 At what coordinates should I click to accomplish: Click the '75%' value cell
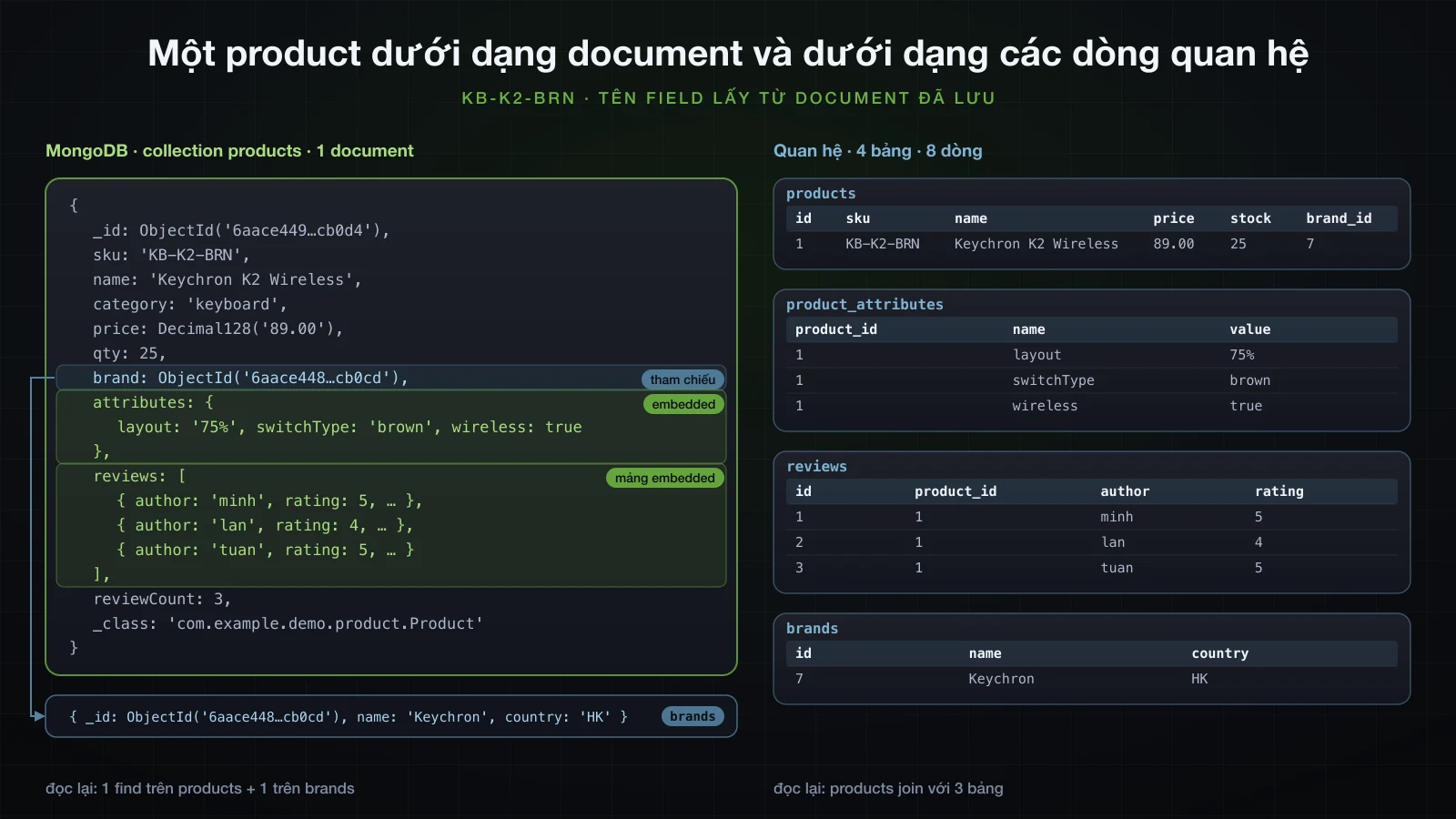point(1242,355)
